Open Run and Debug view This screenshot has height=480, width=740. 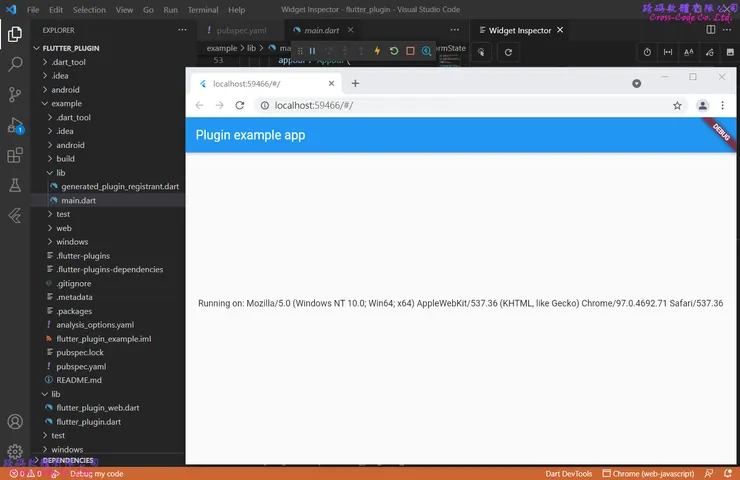click(15, 125)
